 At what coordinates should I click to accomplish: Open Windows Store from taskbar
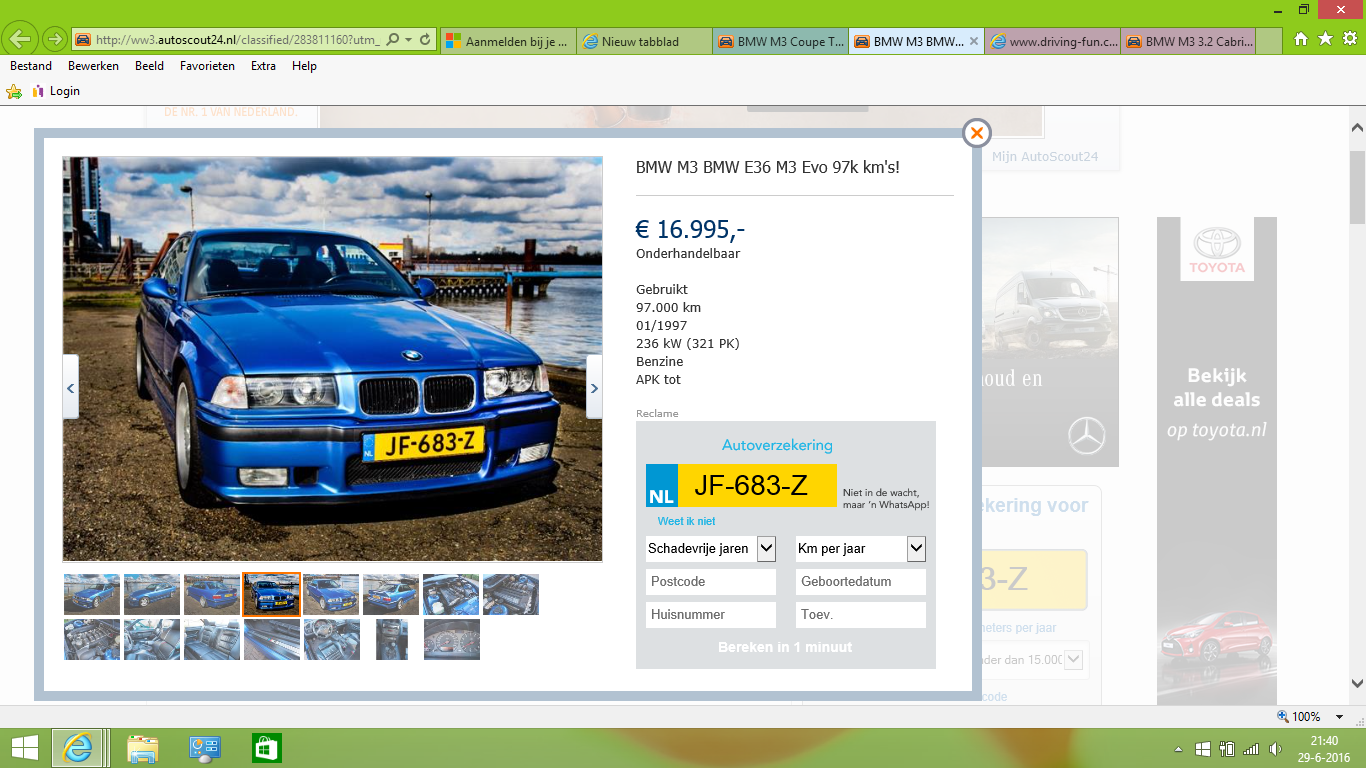pos(267,748)
